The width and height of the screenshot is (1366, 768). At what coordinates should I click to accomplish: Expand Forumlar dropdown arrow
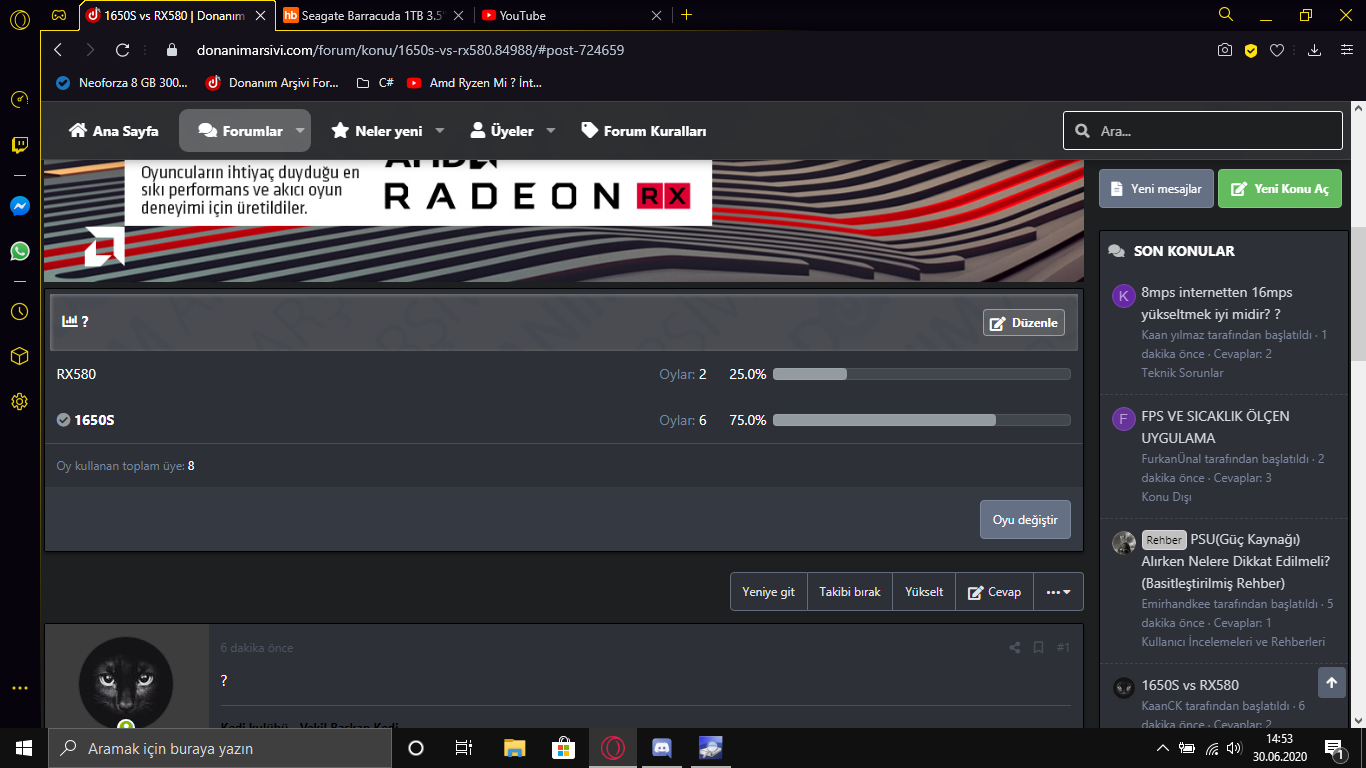300,131
